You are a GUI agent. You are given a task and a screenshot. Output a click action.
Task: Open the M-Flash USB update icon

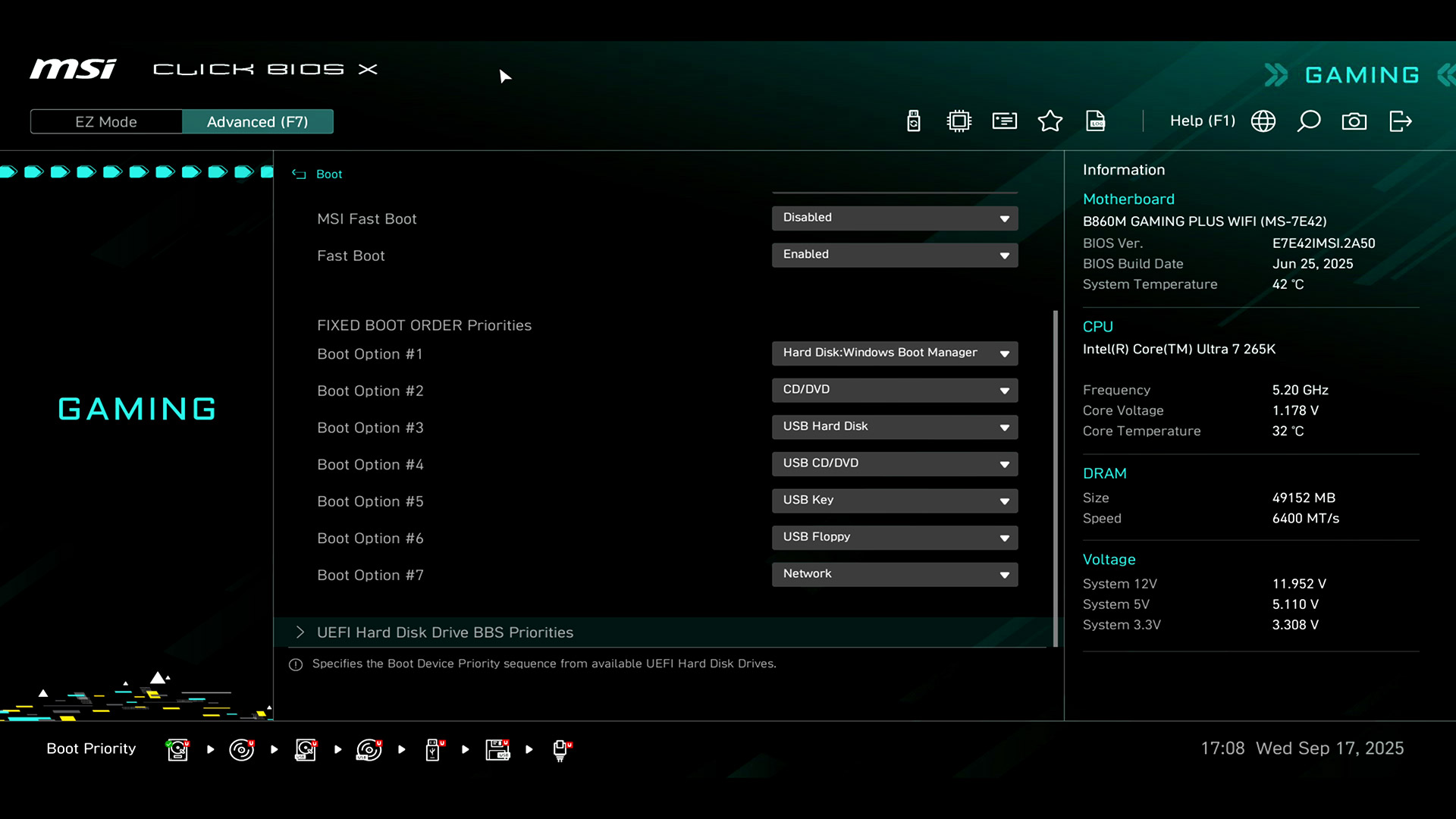[914, 121]
